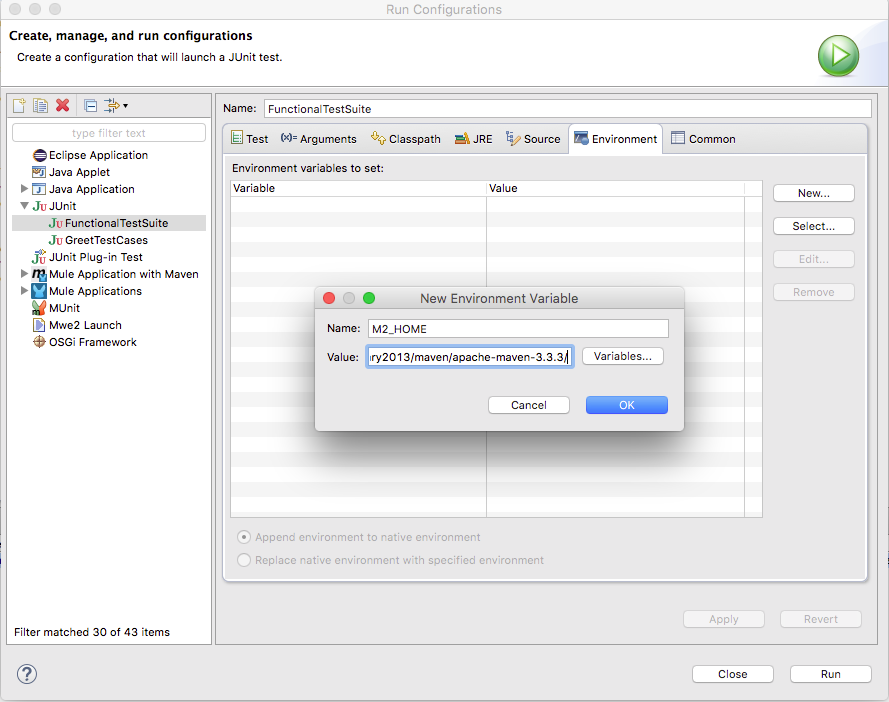Image resolution: width=889 pixels, height=702 pixels.
Task: Open the filter configurations icon
Action: click(x=112, y=105)
